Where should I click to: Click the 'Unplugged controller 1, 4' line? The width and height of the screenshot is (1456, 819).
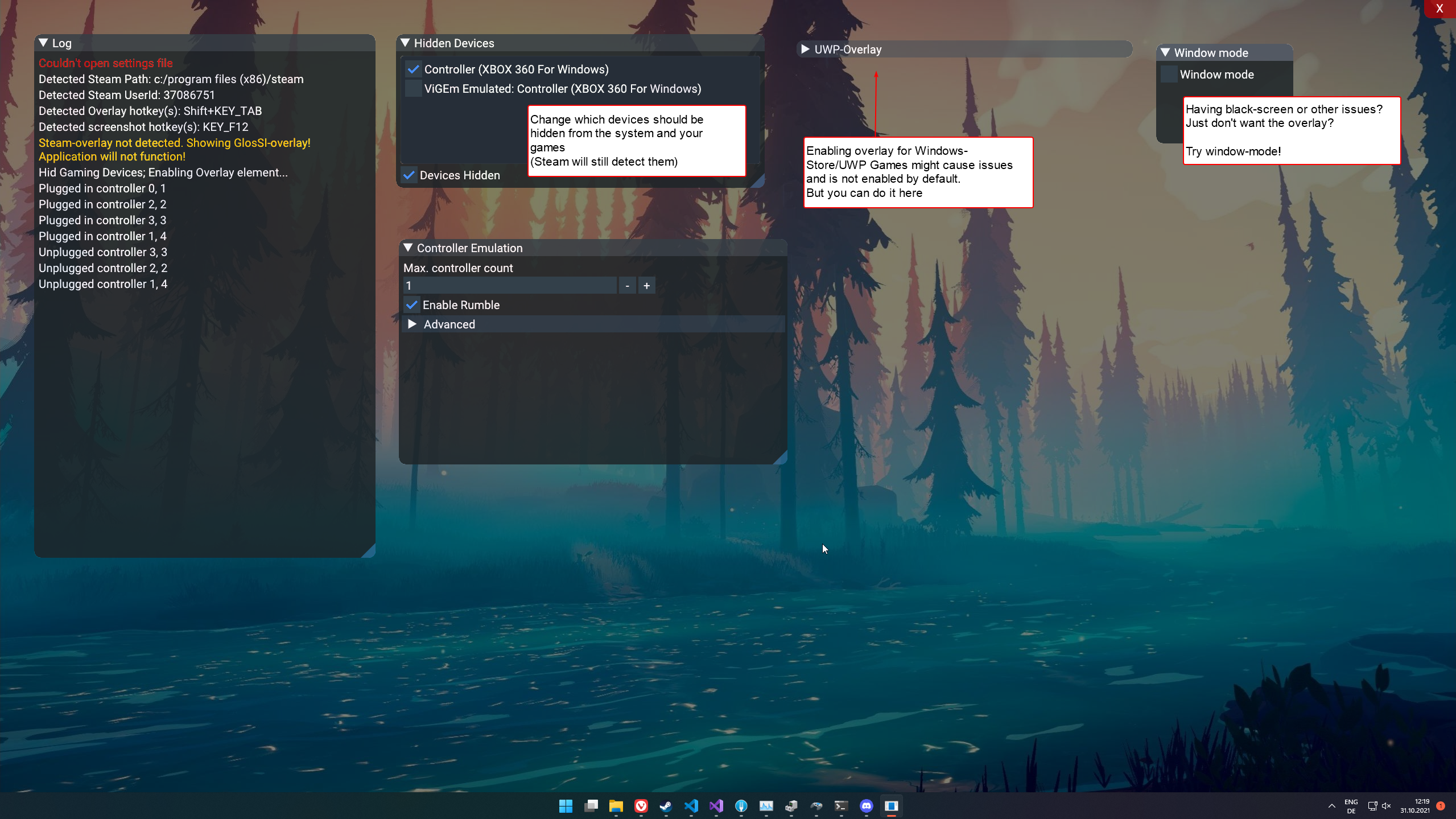click(103, 284)
